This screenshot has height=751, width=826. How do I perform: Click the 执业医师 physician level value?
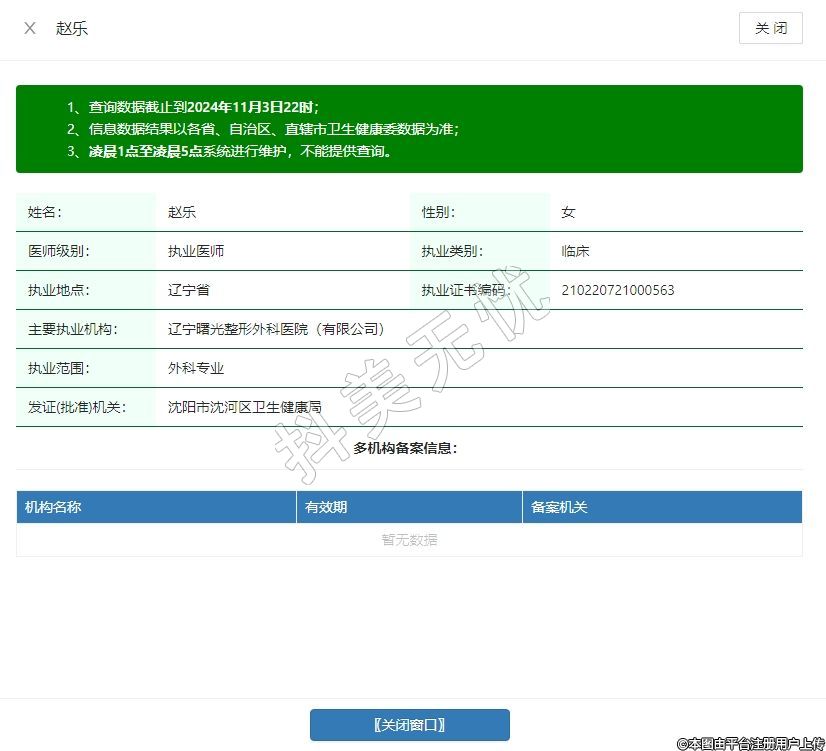196,251
